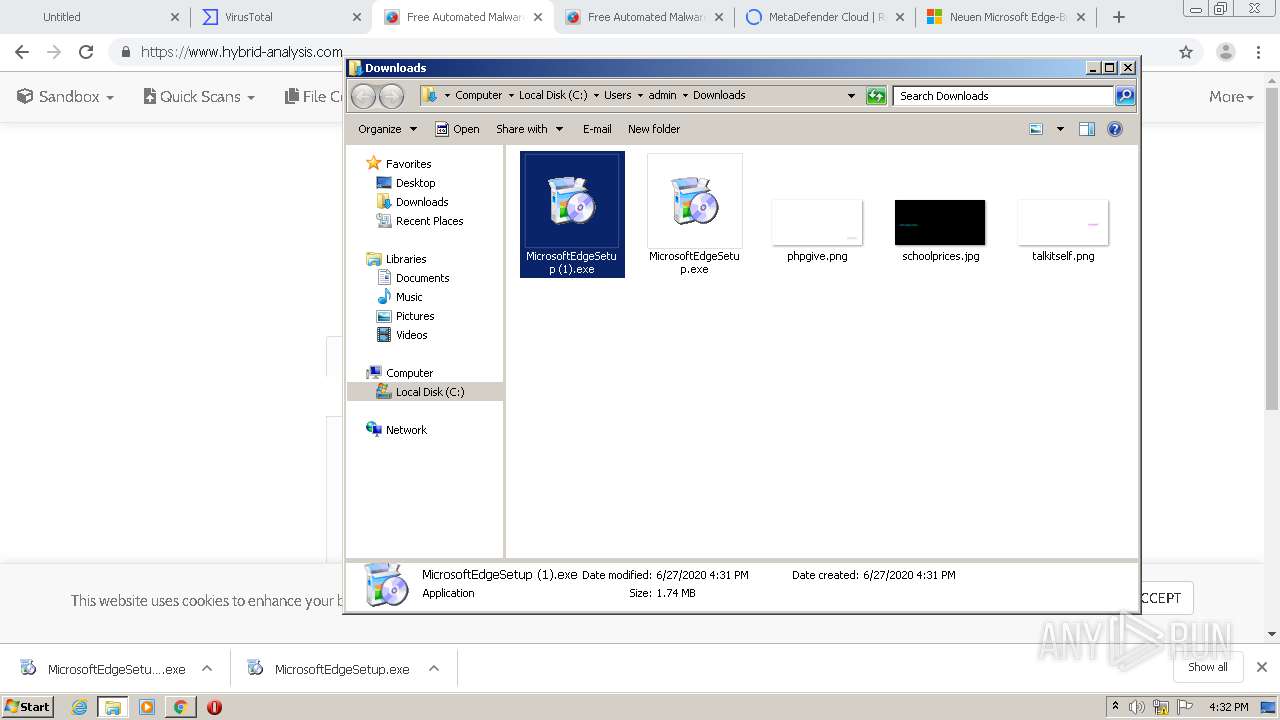Viewport: 1280px width, 720px height.
Task: Click the browser back arrow
Action: pyautogui.click(x=22, y=52)
